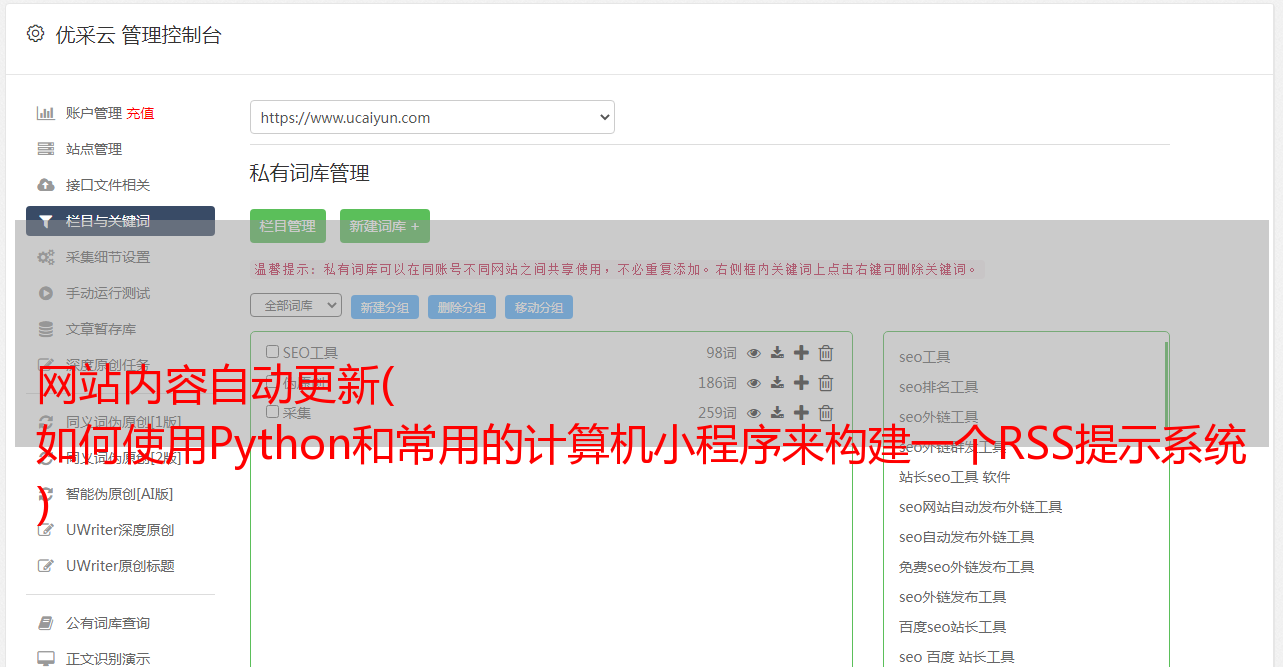
Task: Toggle the eye icon on the 186词 row
Action: click(x=754, y=383)
